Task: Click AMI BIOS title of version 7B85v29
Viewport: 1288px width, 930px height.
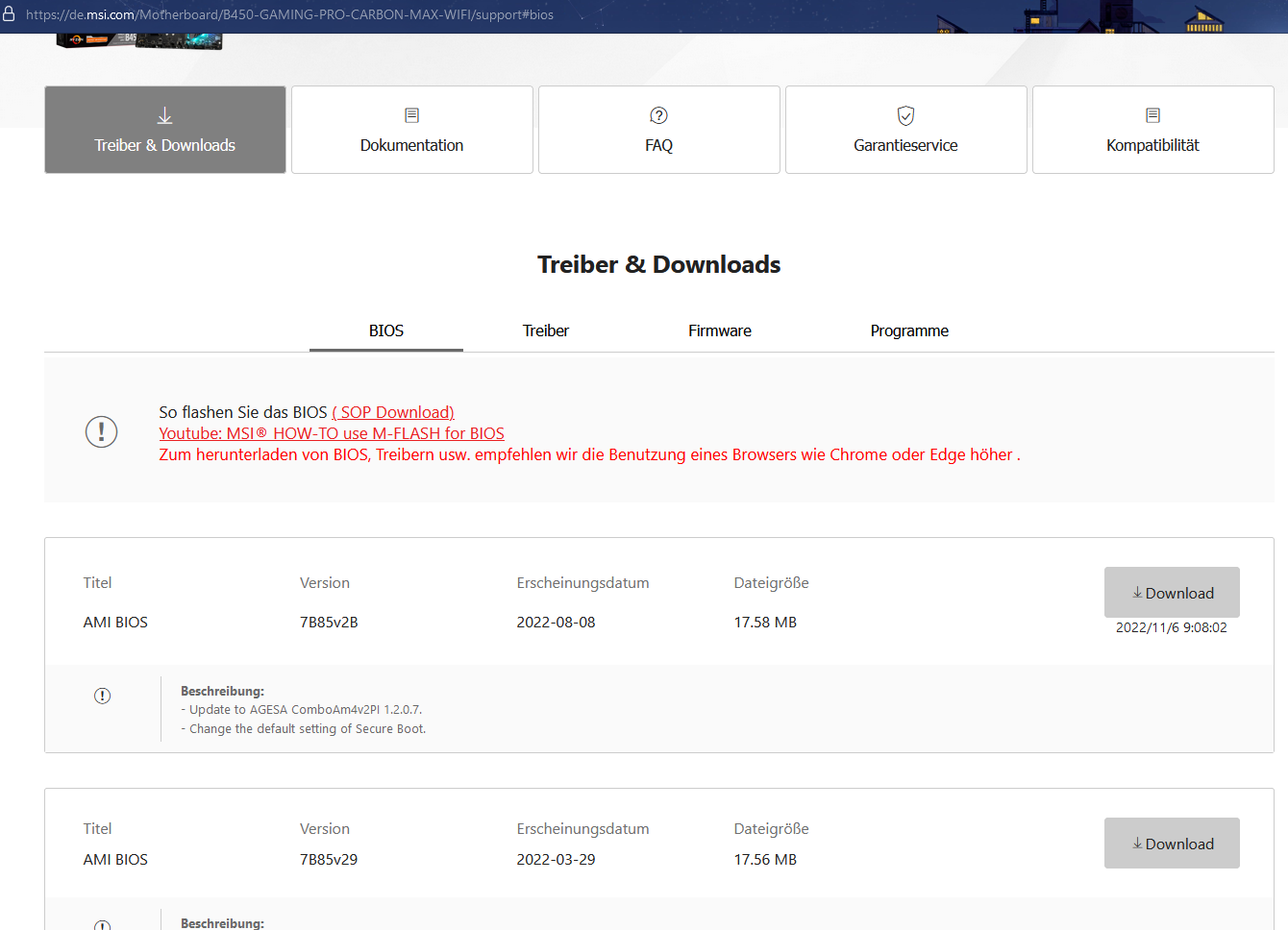Action: pyautogui.click(x=115, y=860)
